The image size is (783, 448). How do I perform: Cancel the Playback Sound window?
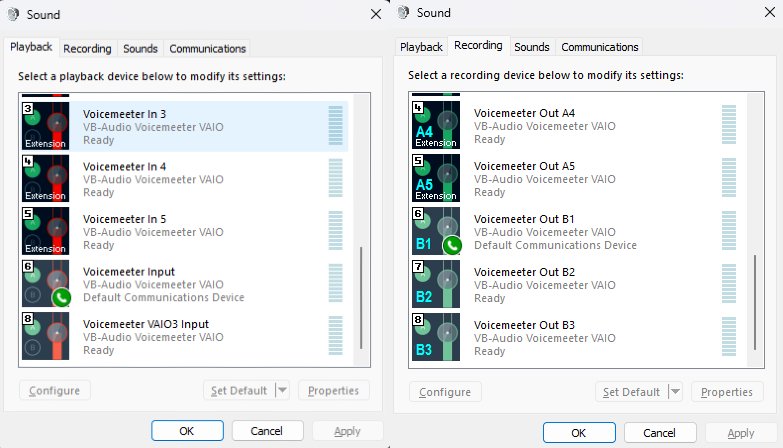[267, 431]
